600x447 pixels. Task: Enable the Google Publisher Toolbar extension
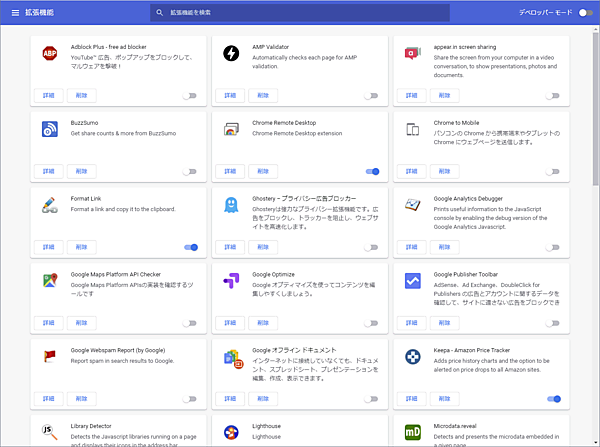tap(553, 323)
